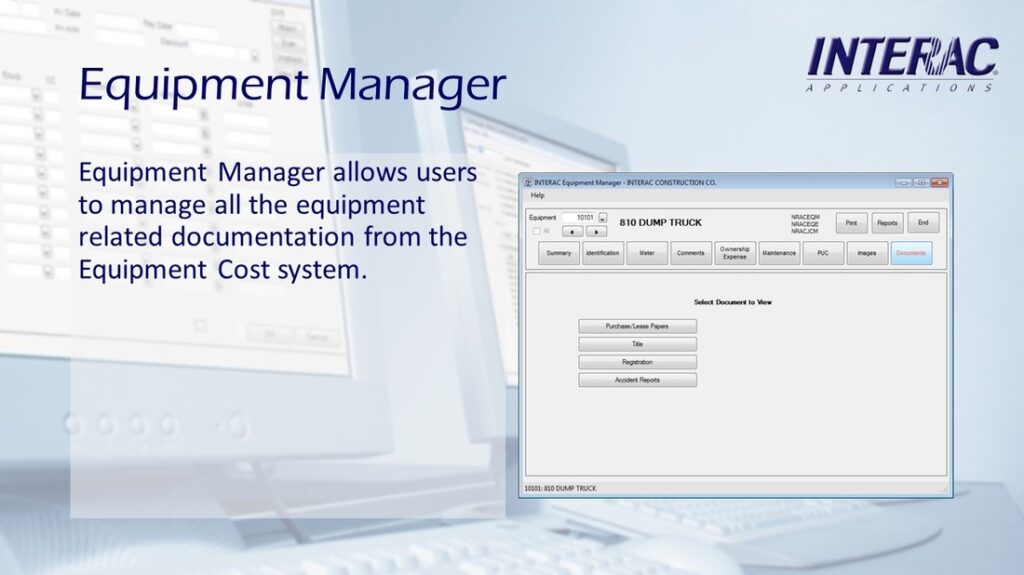This screenshot has height=575, width=1024.
Task: Open the PUC tab
Action: 823,253
